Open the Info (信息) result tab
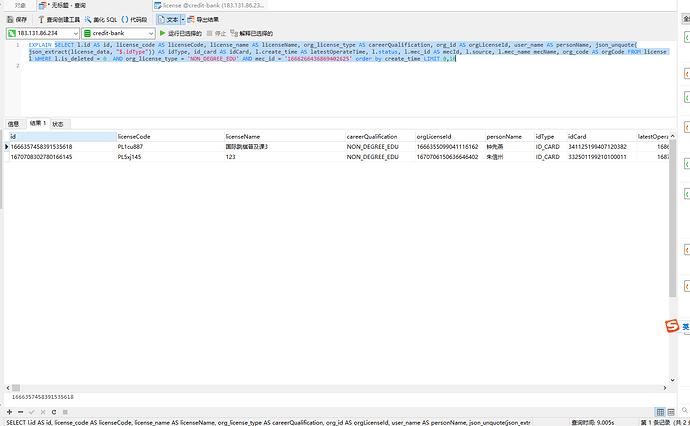The image size is (690, 426). [14, 124]
